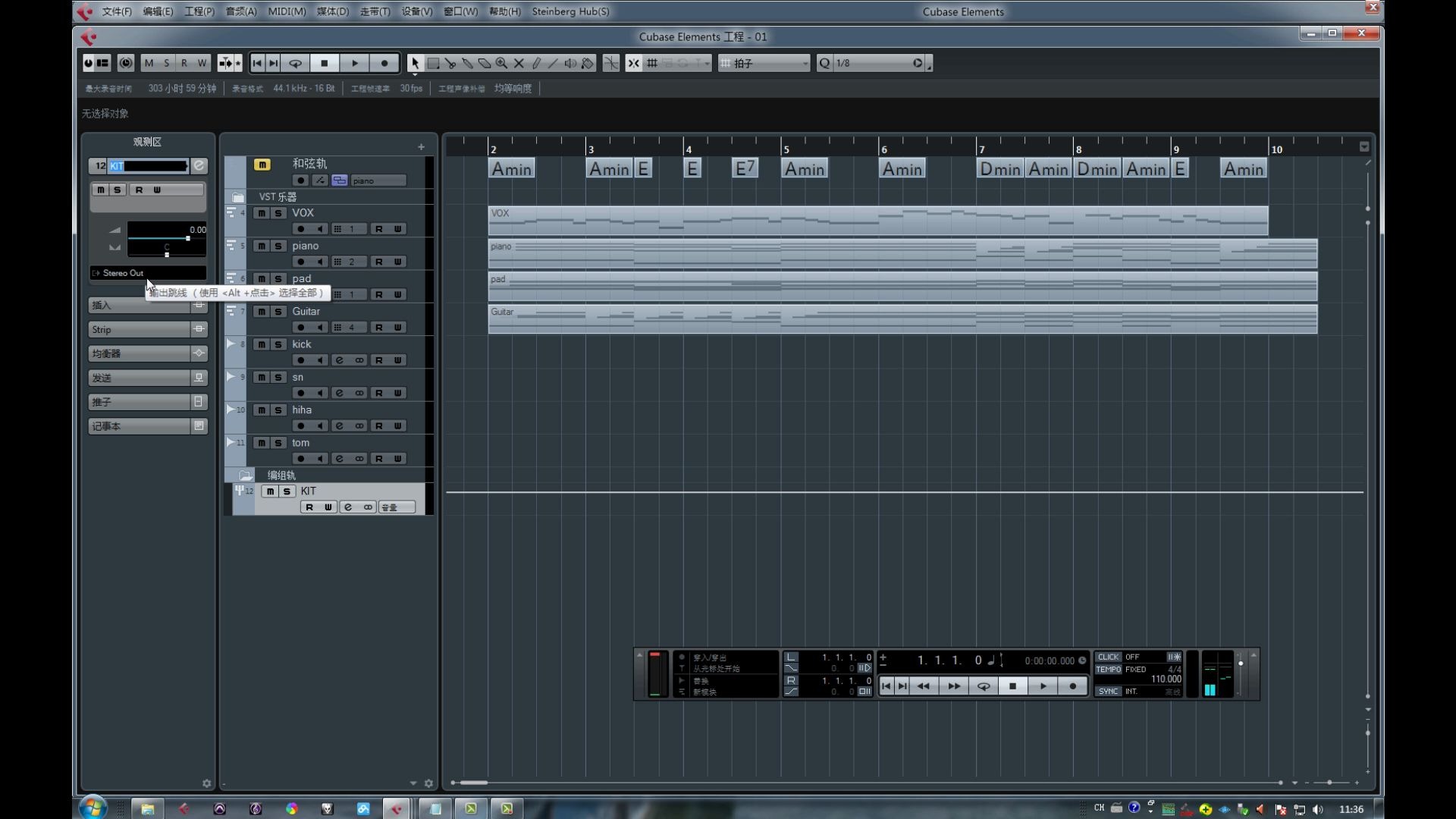
Task: Solo the piano track
Action: click(278, 246)
